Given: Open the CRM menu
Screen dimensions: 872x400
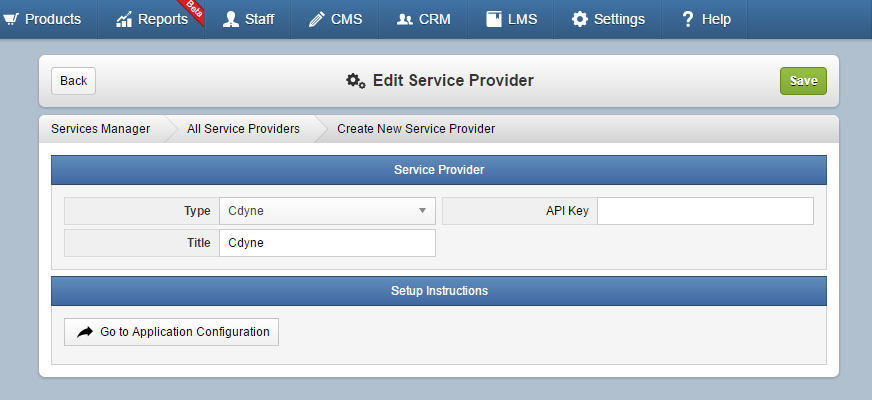Looking at the screenshot, I should pyautogui.click(x=423, y=19).
